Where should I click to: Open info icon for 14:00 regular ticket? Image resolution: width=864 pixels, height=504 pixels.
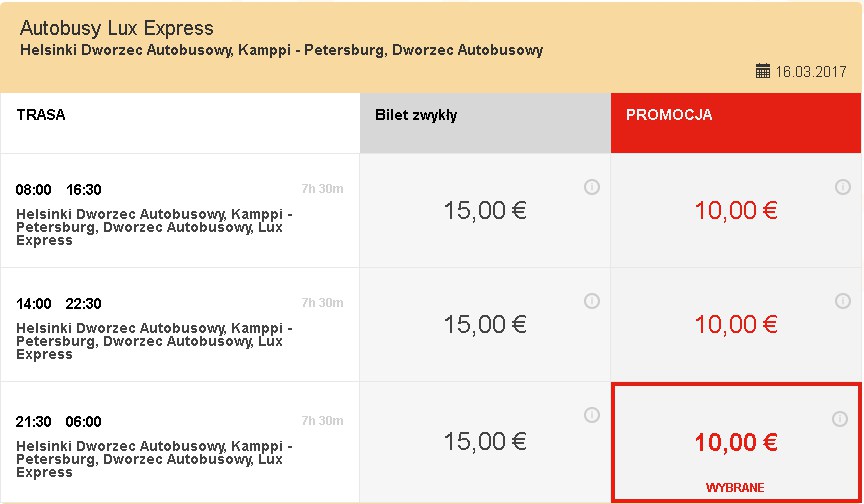point(591,301)
